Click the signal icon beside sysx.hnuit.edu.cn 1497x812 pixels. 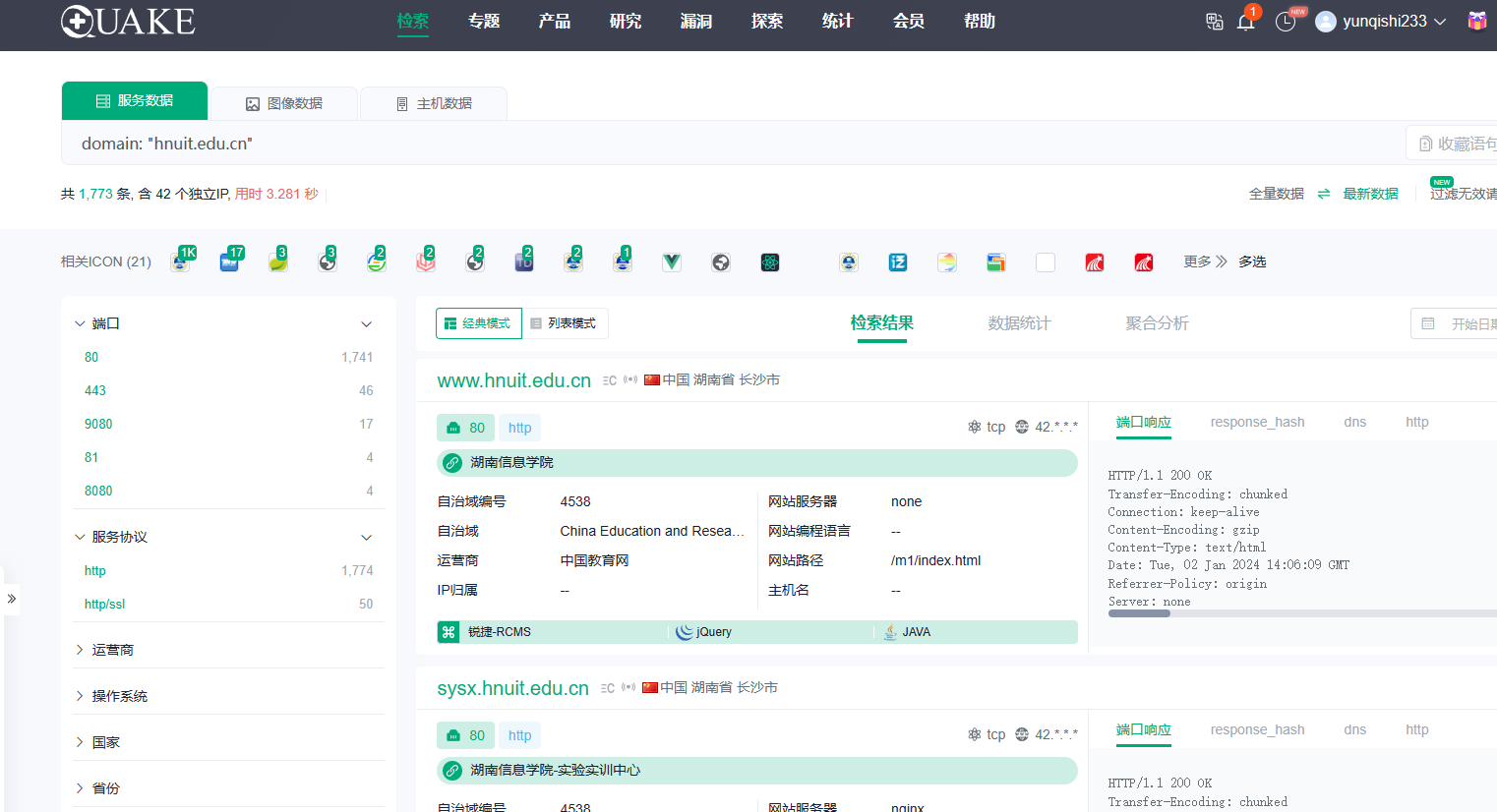coord(629,687)
